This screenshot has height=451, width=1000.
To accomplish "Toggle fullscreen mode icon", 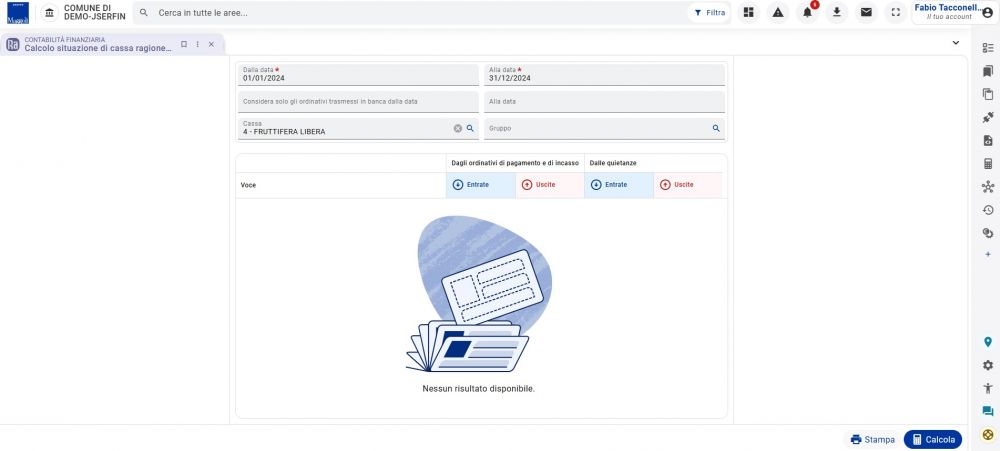I will tap(895, 12).
